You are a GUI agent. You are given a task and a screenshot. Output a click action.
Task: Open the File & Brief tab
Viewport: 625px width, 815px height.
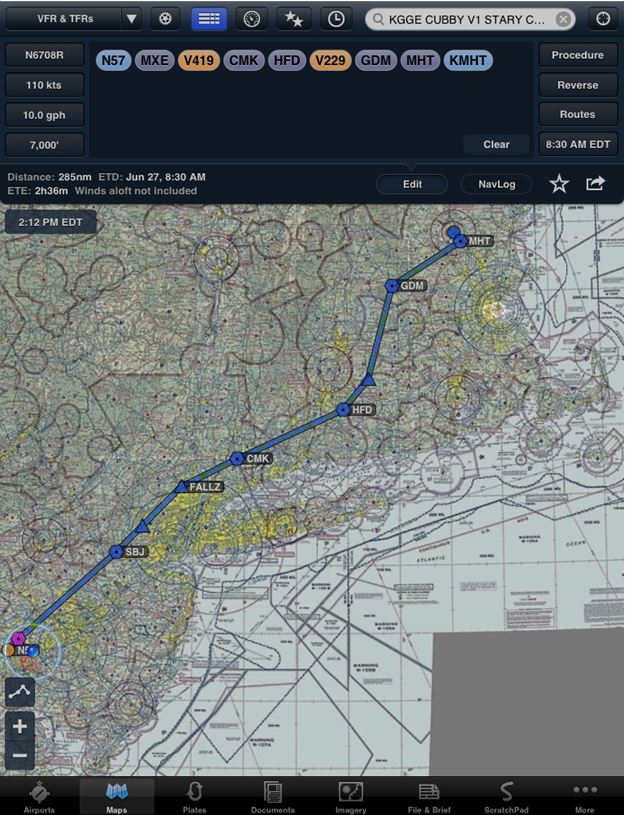click(429, 796)
